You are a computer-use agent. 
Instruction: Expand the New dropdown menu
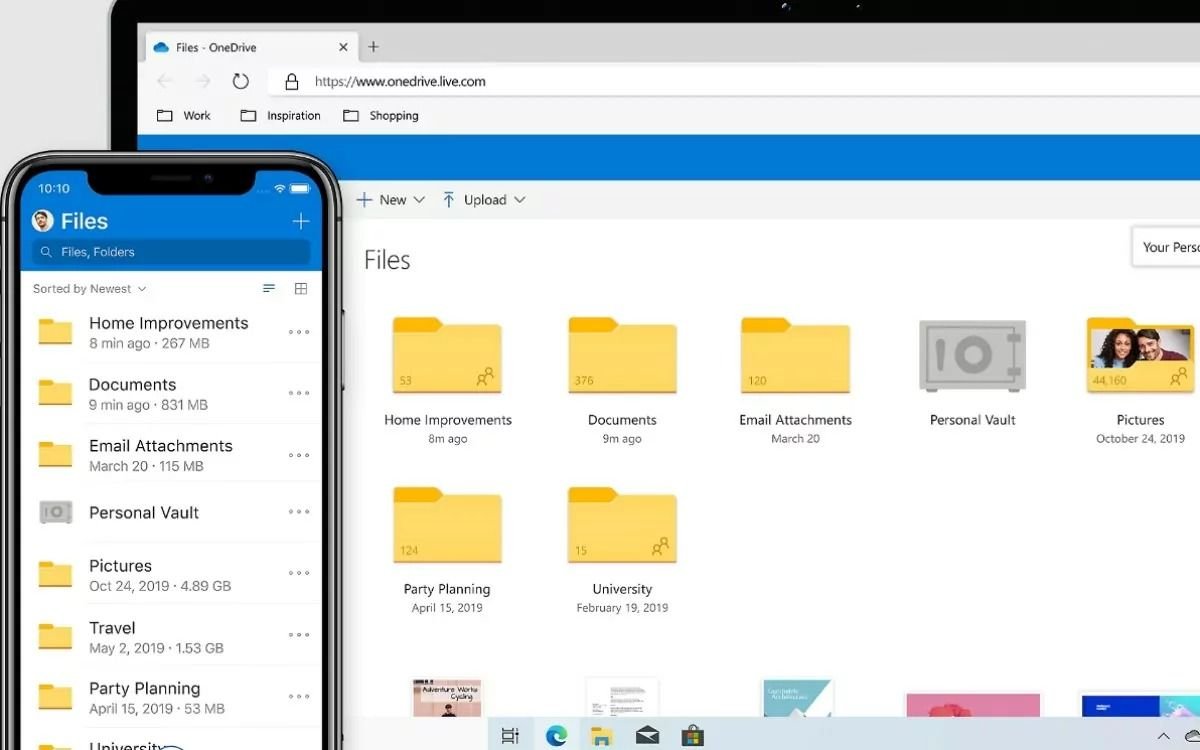click(x=391, y=199)
